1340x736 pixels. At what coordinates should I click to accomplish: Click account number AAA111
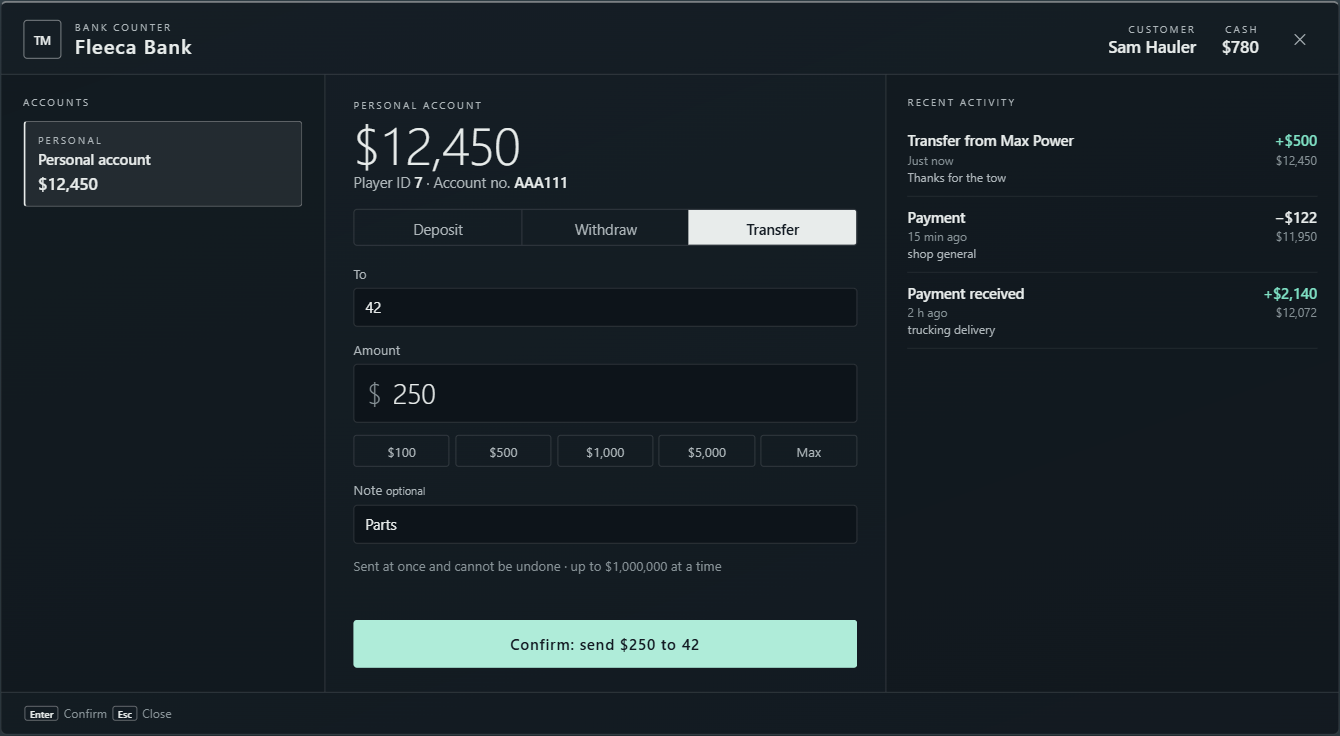pyautogui.click(x=541, y=183)
